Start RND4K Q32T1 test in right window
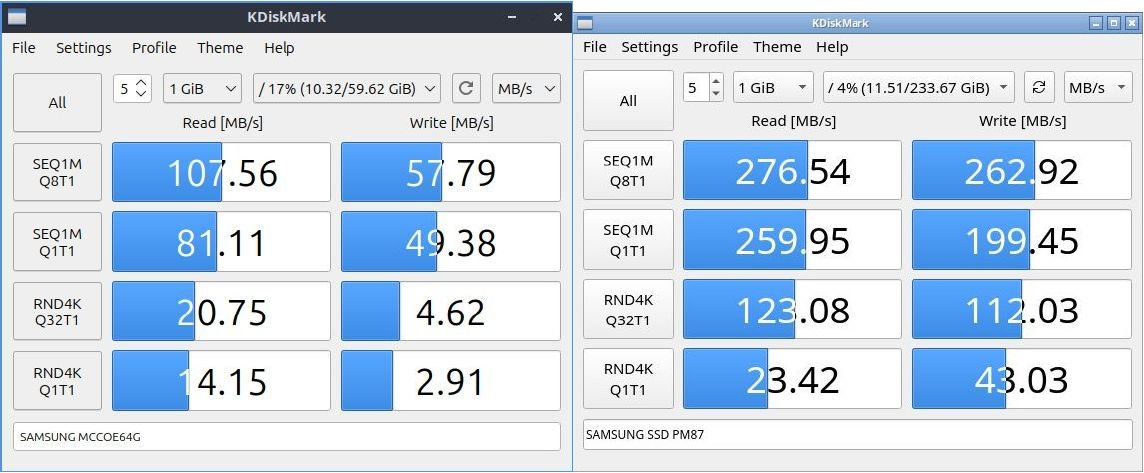 click(628, 309)
